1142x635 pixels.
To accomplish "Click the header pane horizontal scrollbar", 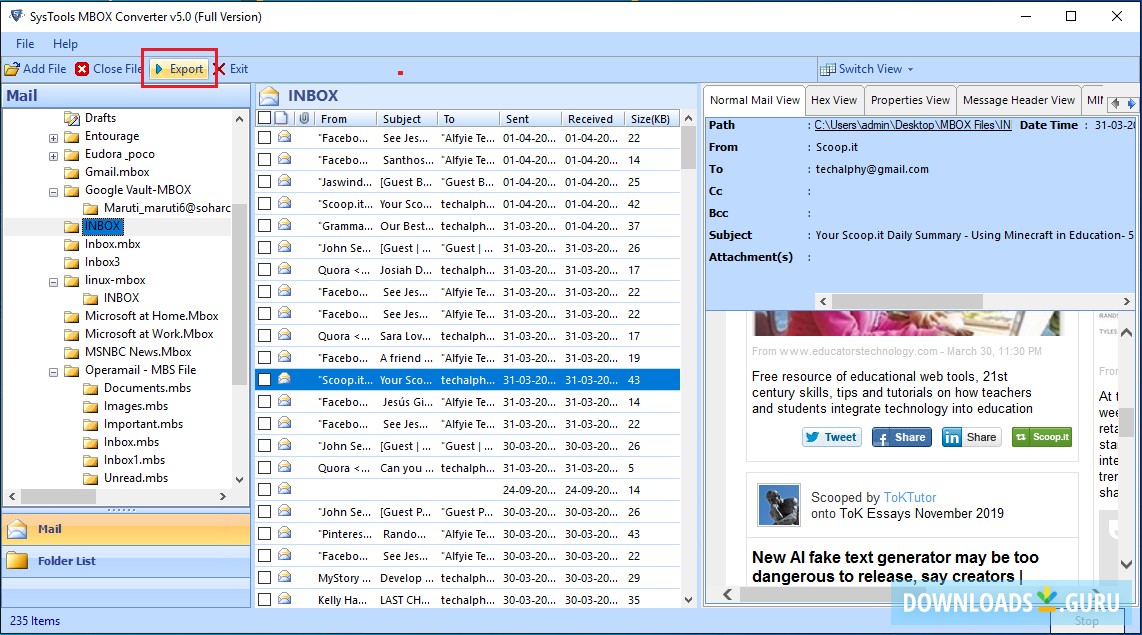I will pos(920,301).
